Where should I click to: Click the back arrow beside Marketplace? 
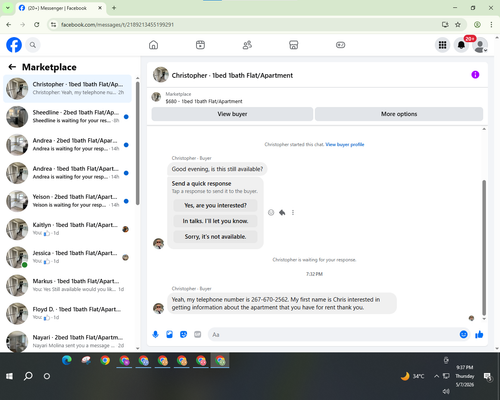(12, 67)
